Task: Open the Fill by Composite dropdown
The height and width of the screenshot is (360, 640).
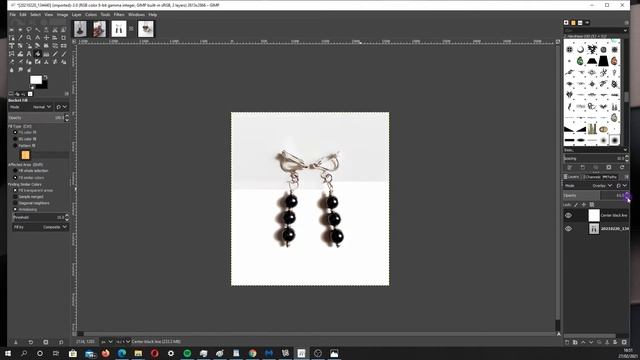Action: 40,227
